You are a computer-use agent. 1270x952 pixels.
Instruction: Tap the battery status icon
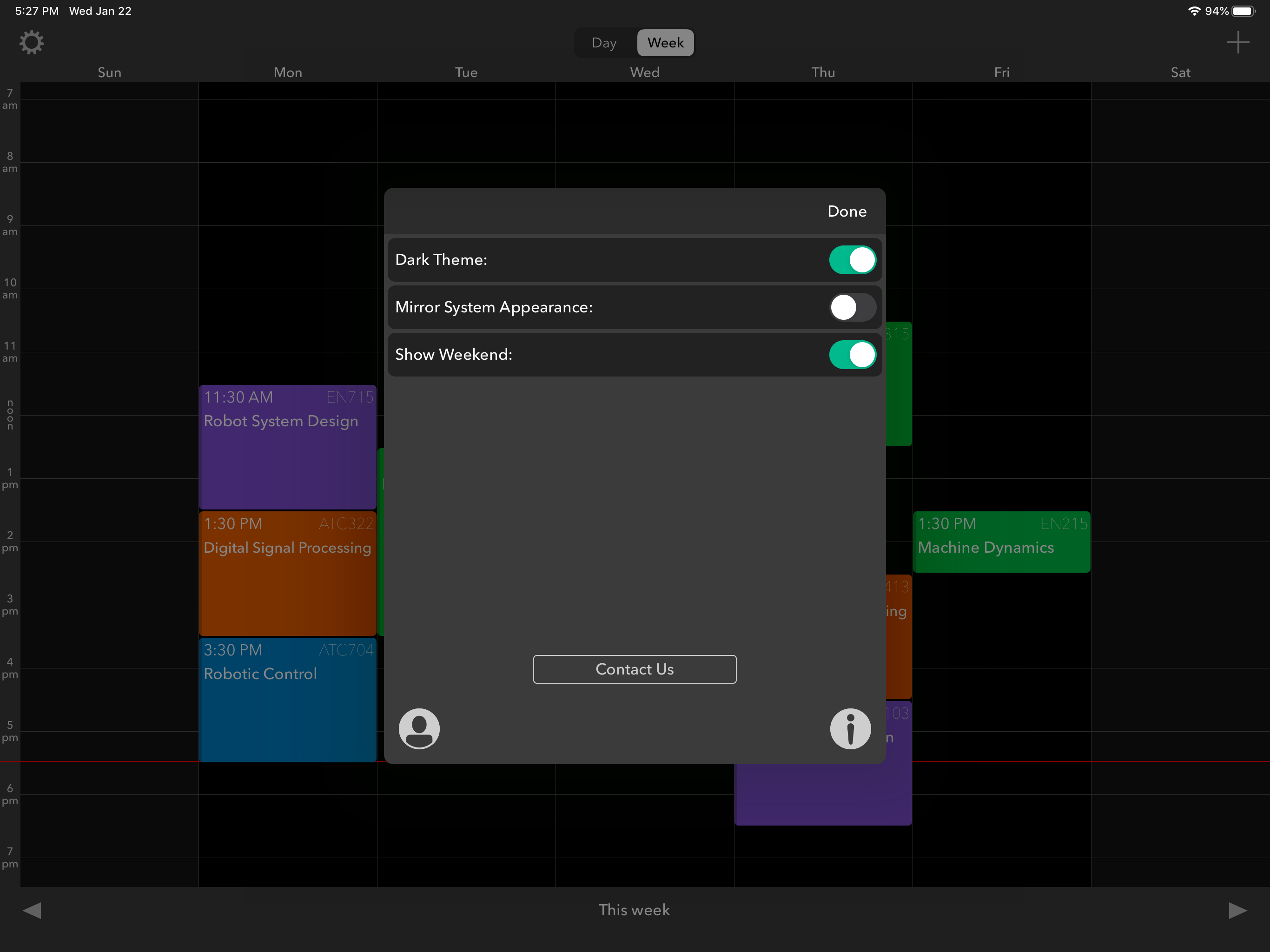[x=1243, y=11]
